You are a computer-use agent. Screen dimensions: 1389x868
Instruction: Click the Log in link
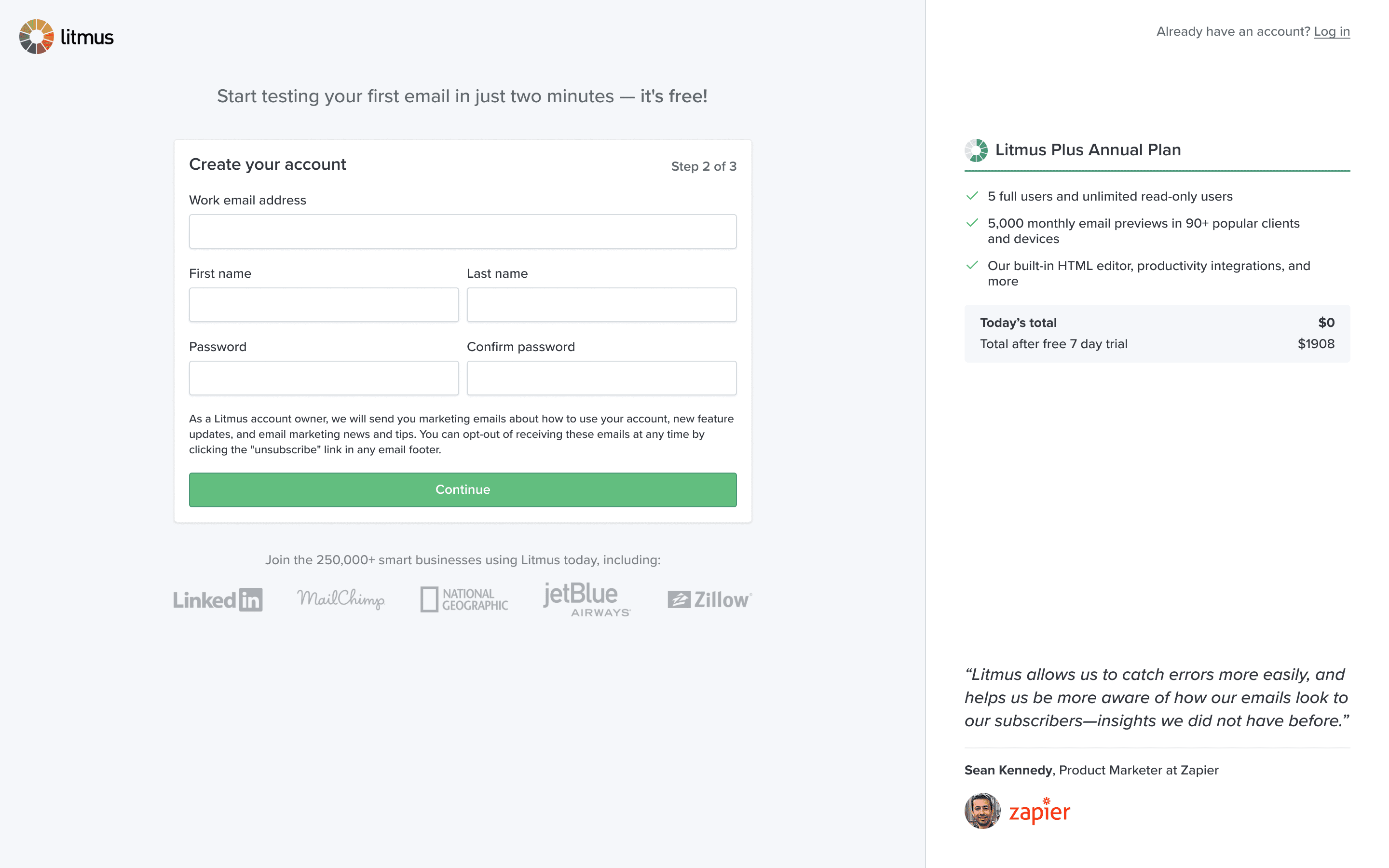[1332, 31]
